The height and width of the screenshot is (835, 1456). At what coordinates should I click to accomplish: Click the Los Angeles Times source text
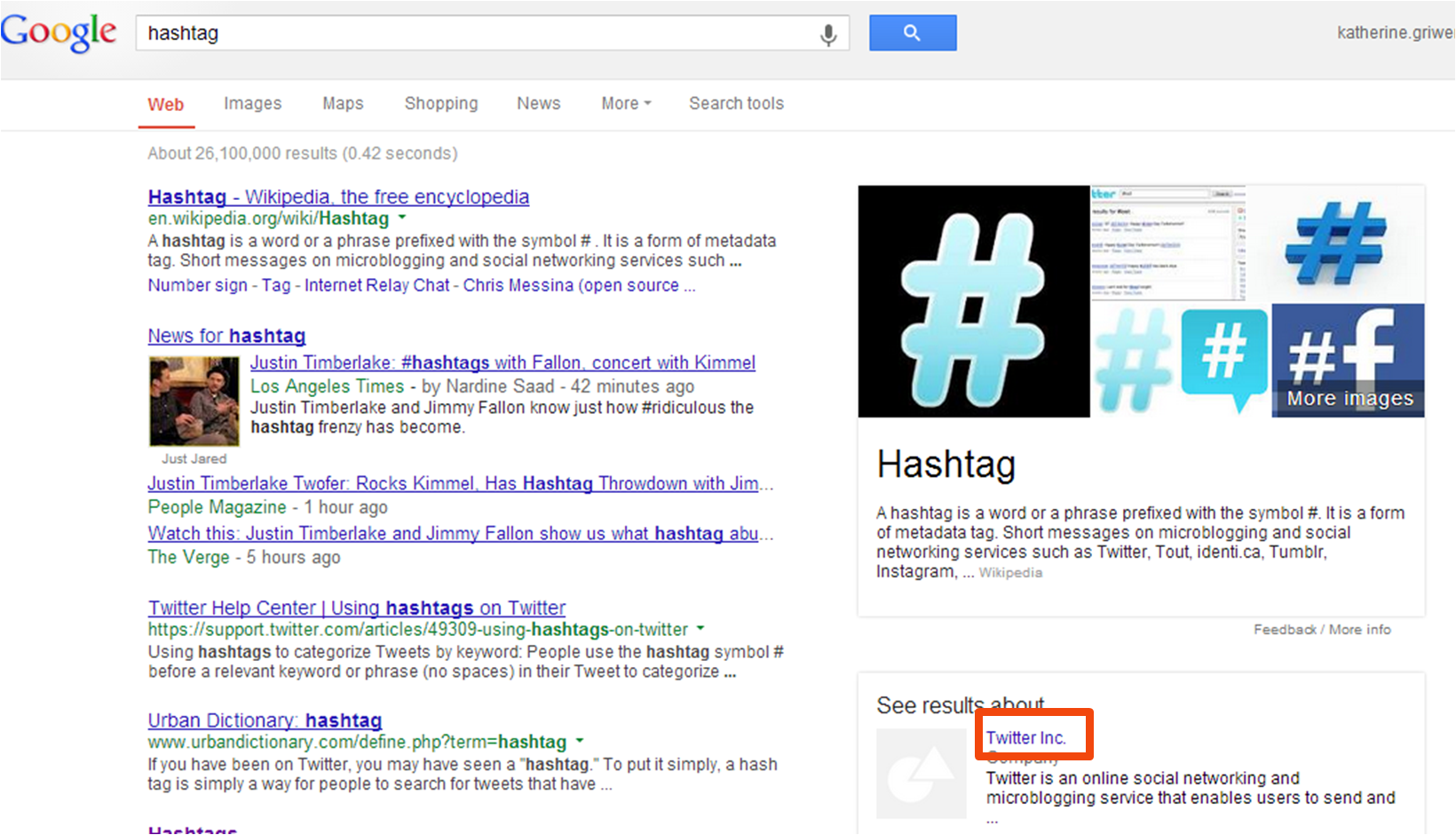(x=327, y=386)
